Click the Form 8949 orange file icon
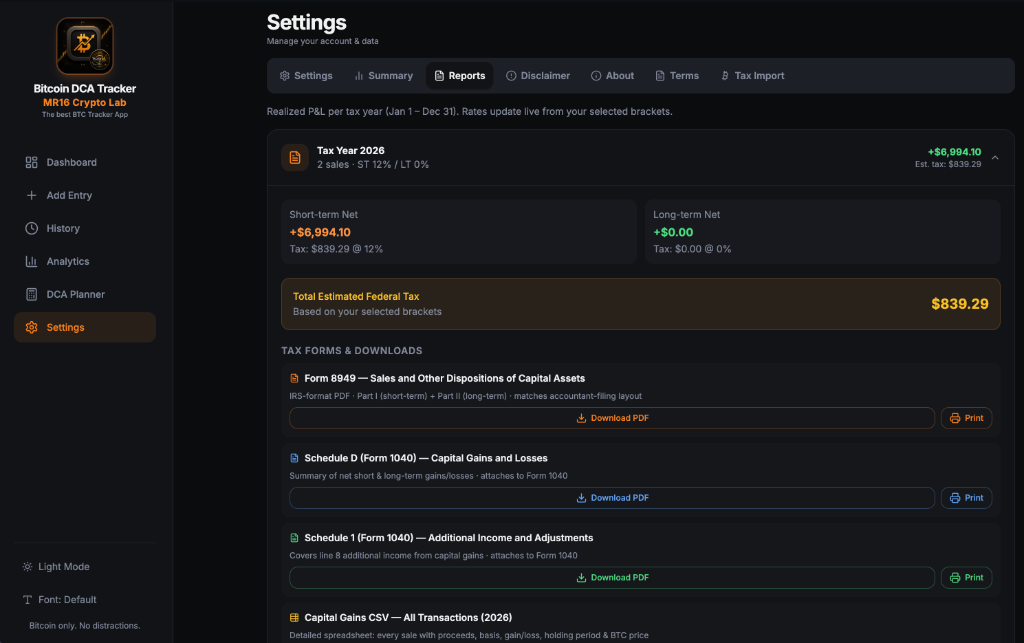 pos(295,379)
